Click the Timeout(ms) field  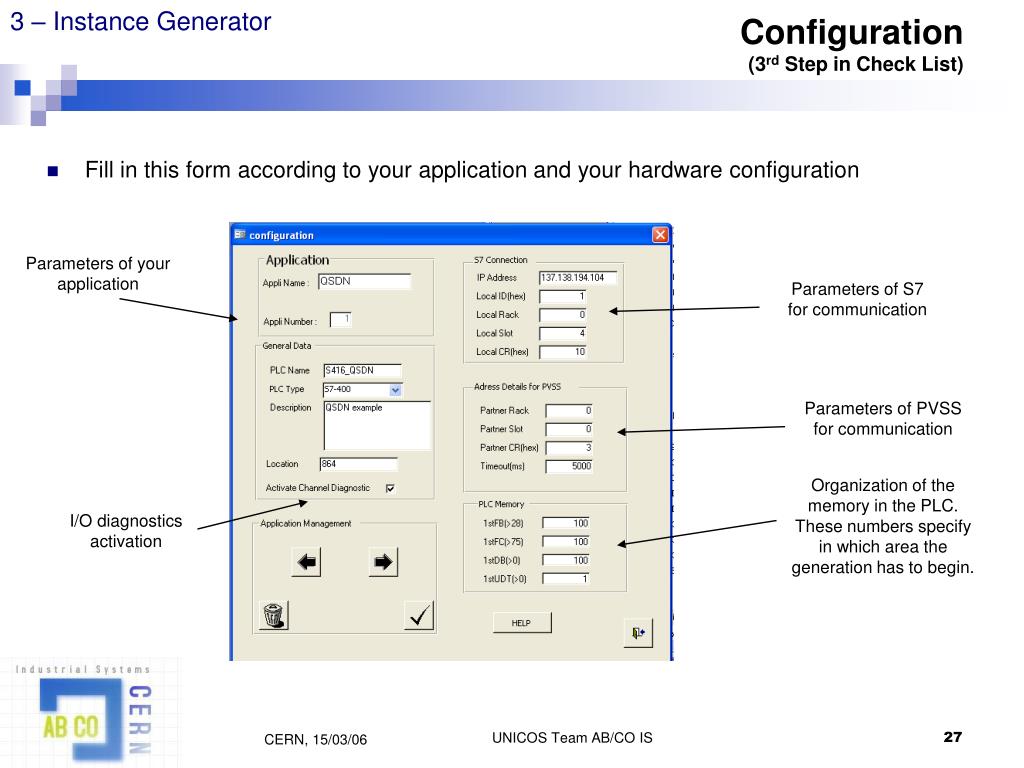click(x=569, y=466)
